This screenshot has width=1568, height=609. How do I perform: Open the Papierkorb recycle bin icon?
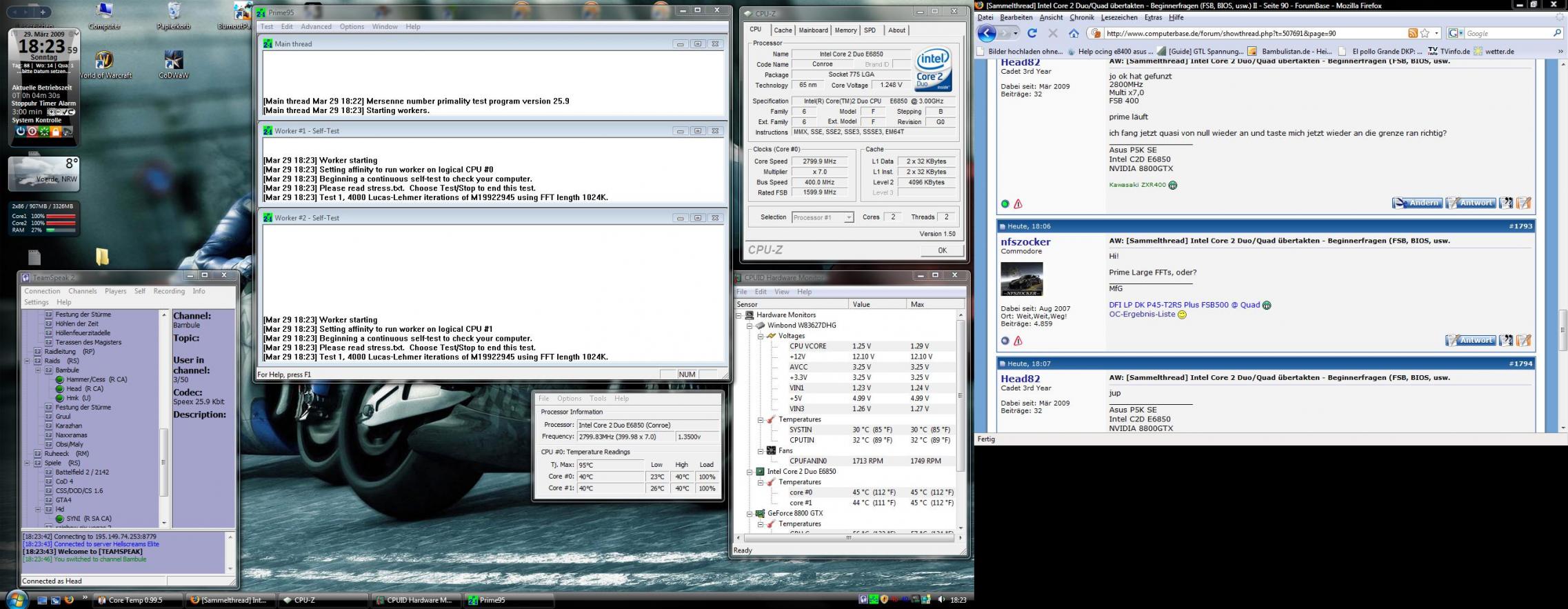(x=174, y=15)
